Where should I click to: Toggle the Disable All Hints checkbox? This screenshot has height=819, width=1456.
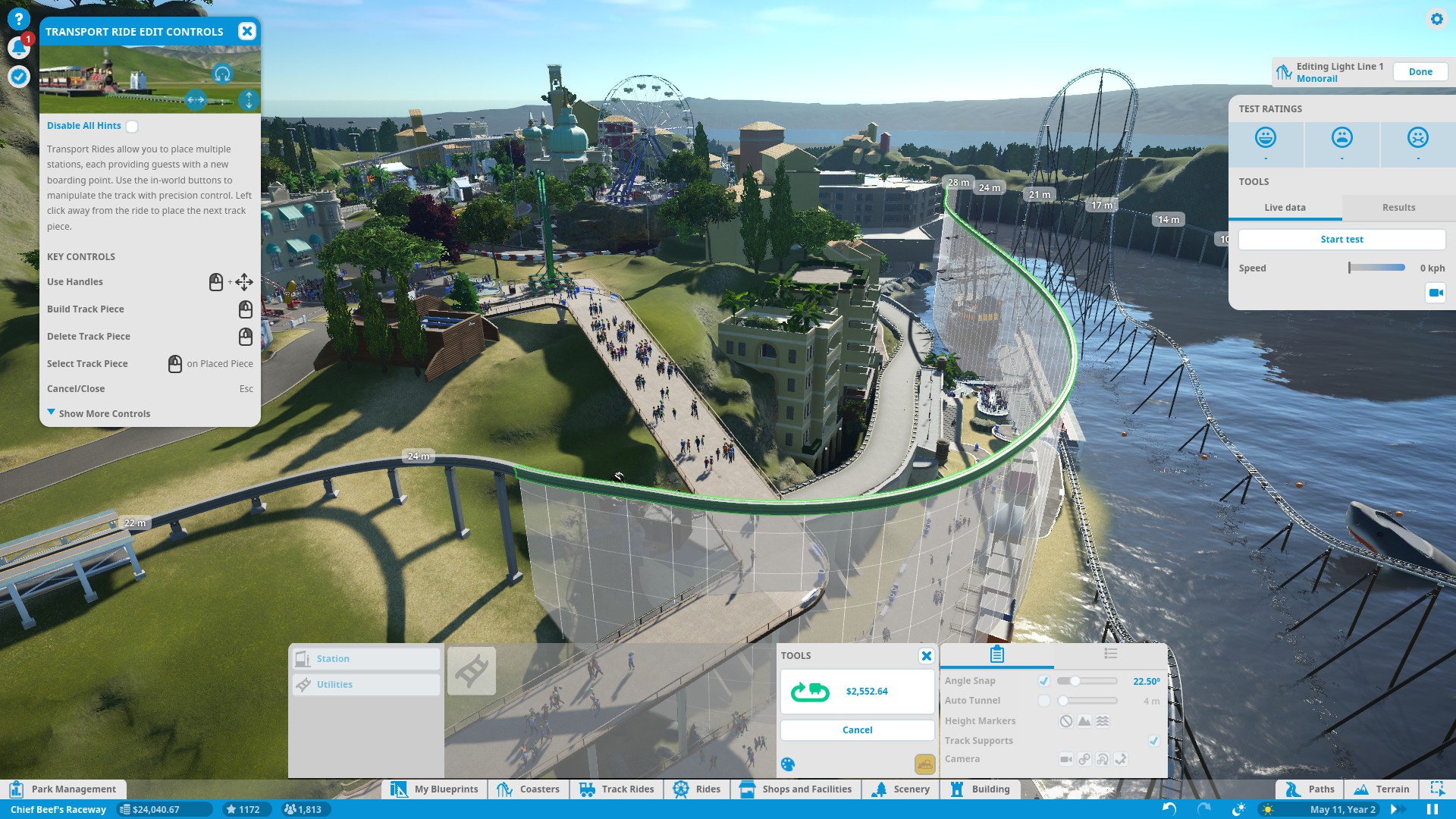click(x=132, y=127)
